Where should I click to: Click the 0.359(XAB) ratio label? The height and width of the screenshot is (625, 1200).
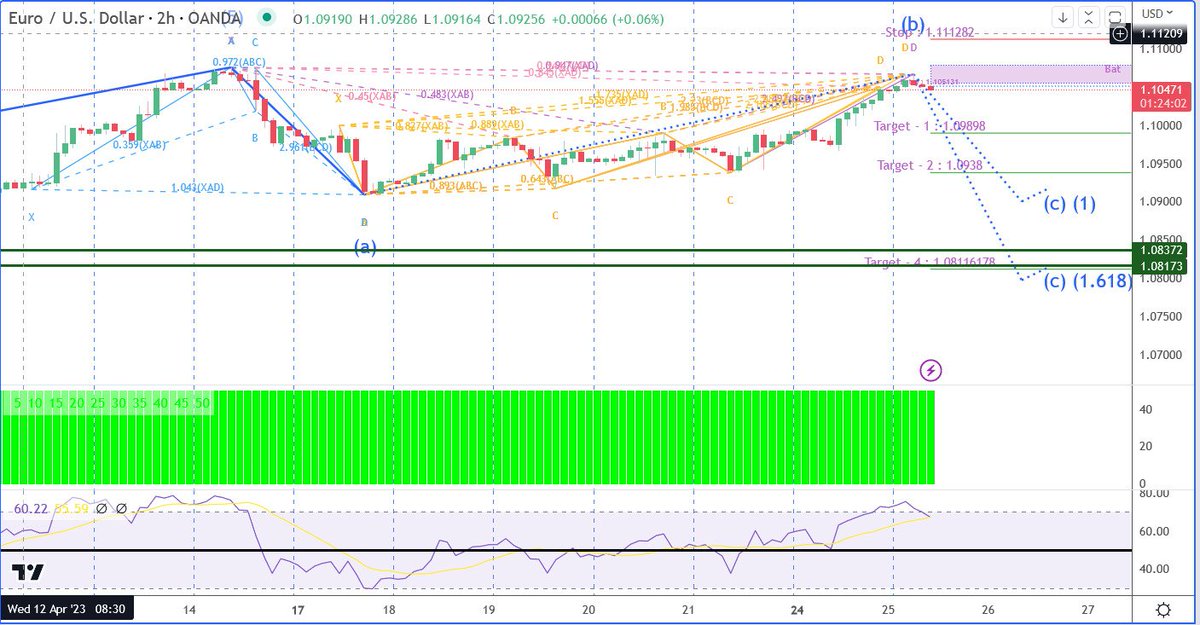point(139,145)
